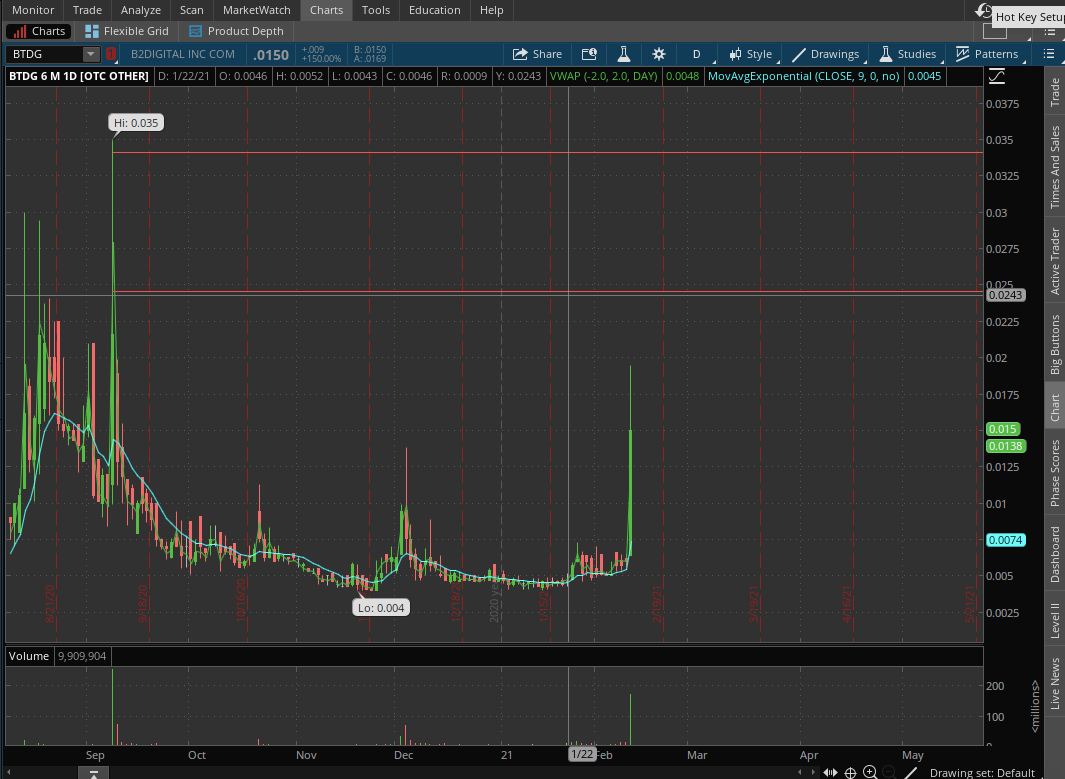Select the D daily timeframe button

(697, 54)
